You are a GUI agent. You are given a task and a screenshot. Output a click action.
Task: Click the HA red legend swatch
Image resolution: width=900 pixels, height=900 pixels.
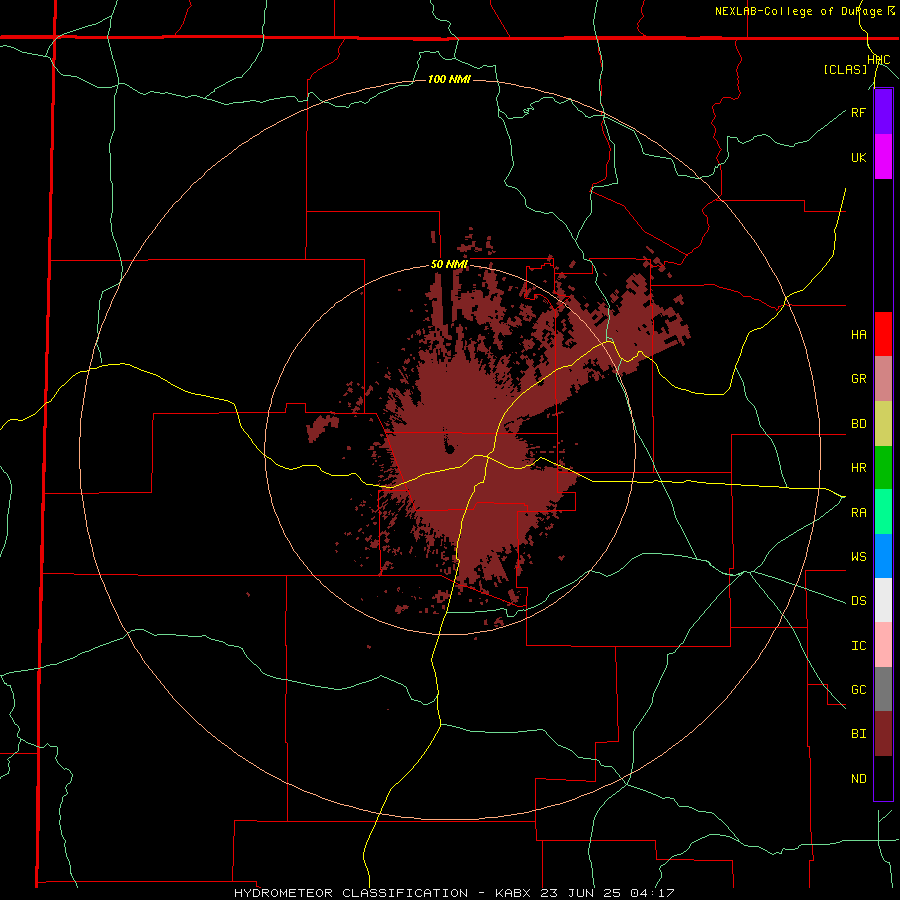(883, 334)
